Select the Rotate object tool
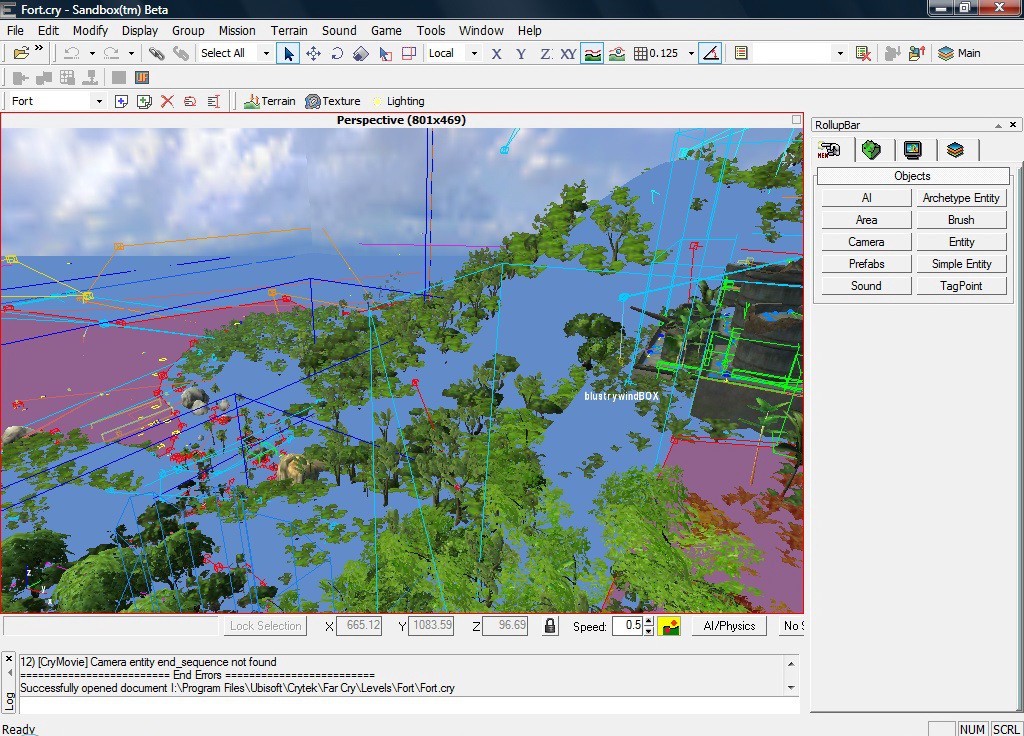The image size is (1024, 736). [337, 53]
